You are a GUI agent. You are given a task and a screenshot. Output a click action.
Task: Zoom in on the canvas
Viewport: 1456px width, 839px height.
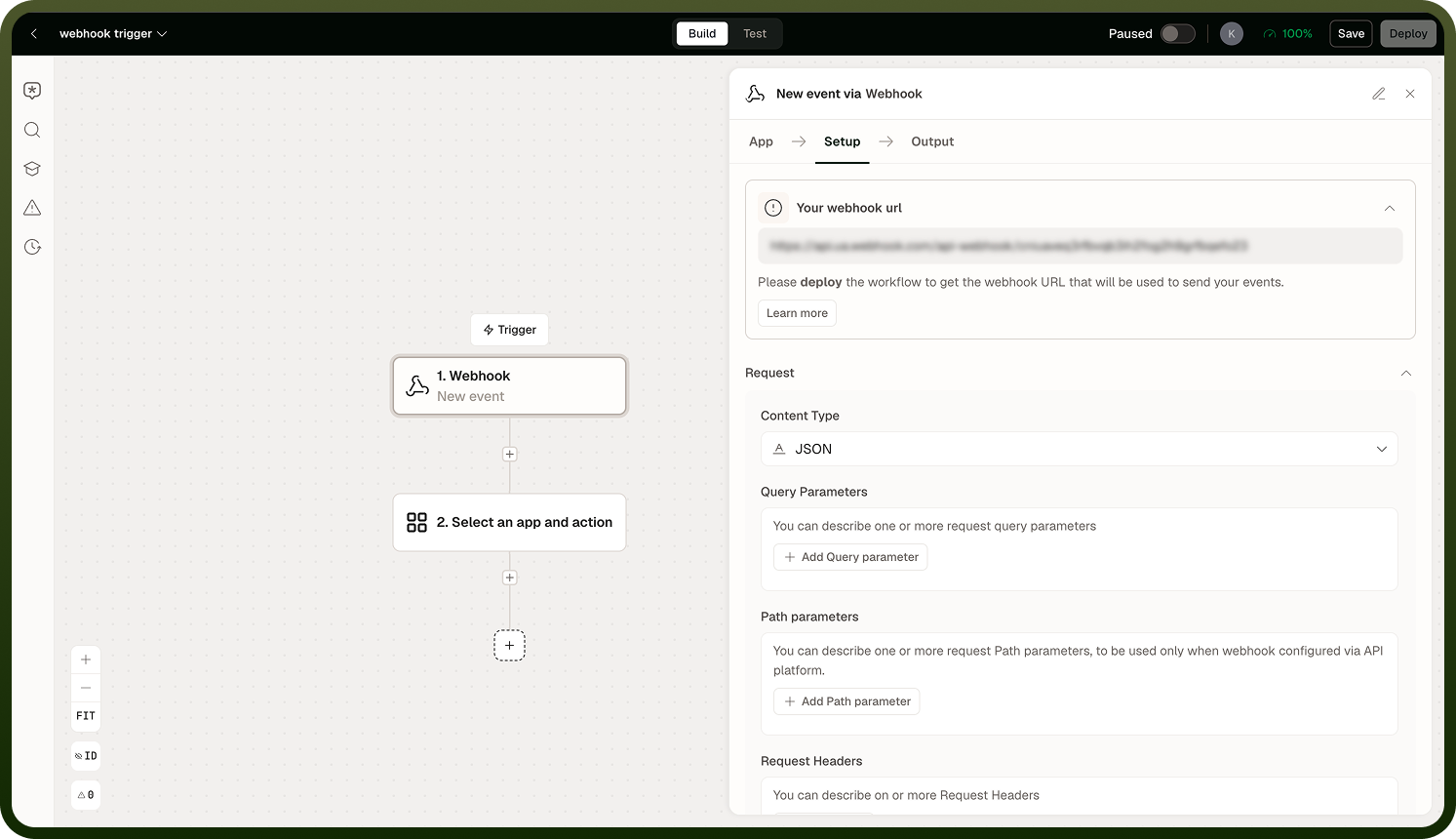point(86,659)
